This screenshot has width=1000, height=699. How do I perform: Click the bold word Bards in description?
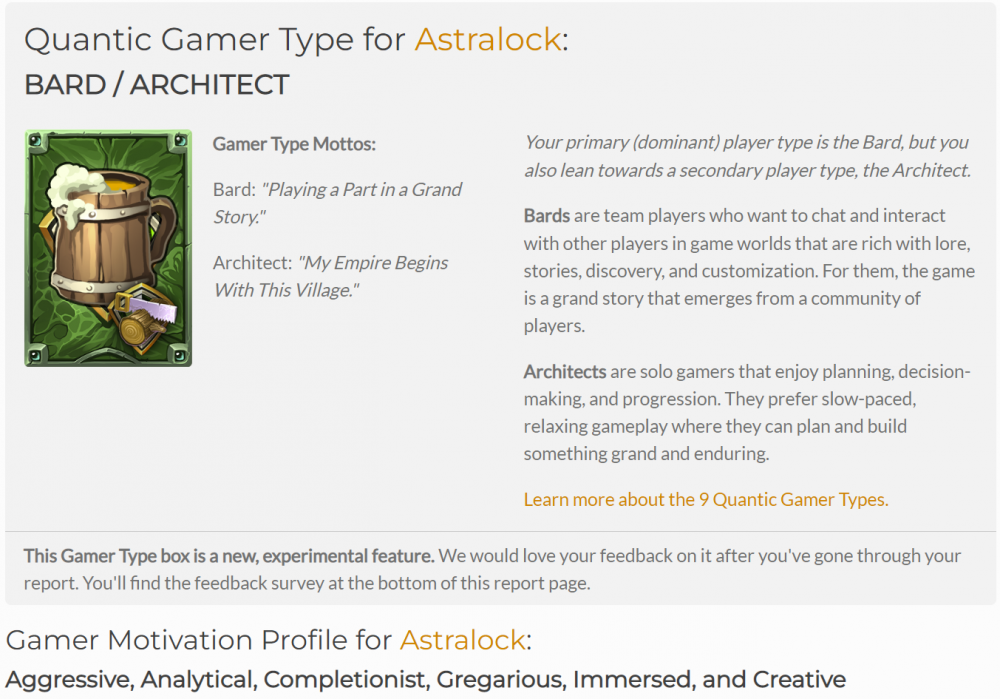(x=547, y=216)
